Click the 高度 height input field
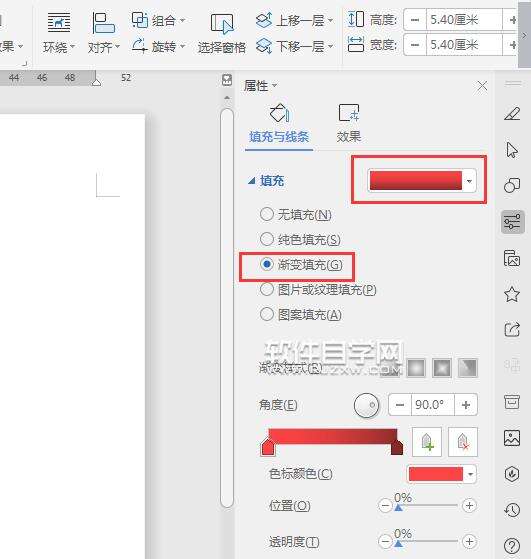 coord(464,20)
